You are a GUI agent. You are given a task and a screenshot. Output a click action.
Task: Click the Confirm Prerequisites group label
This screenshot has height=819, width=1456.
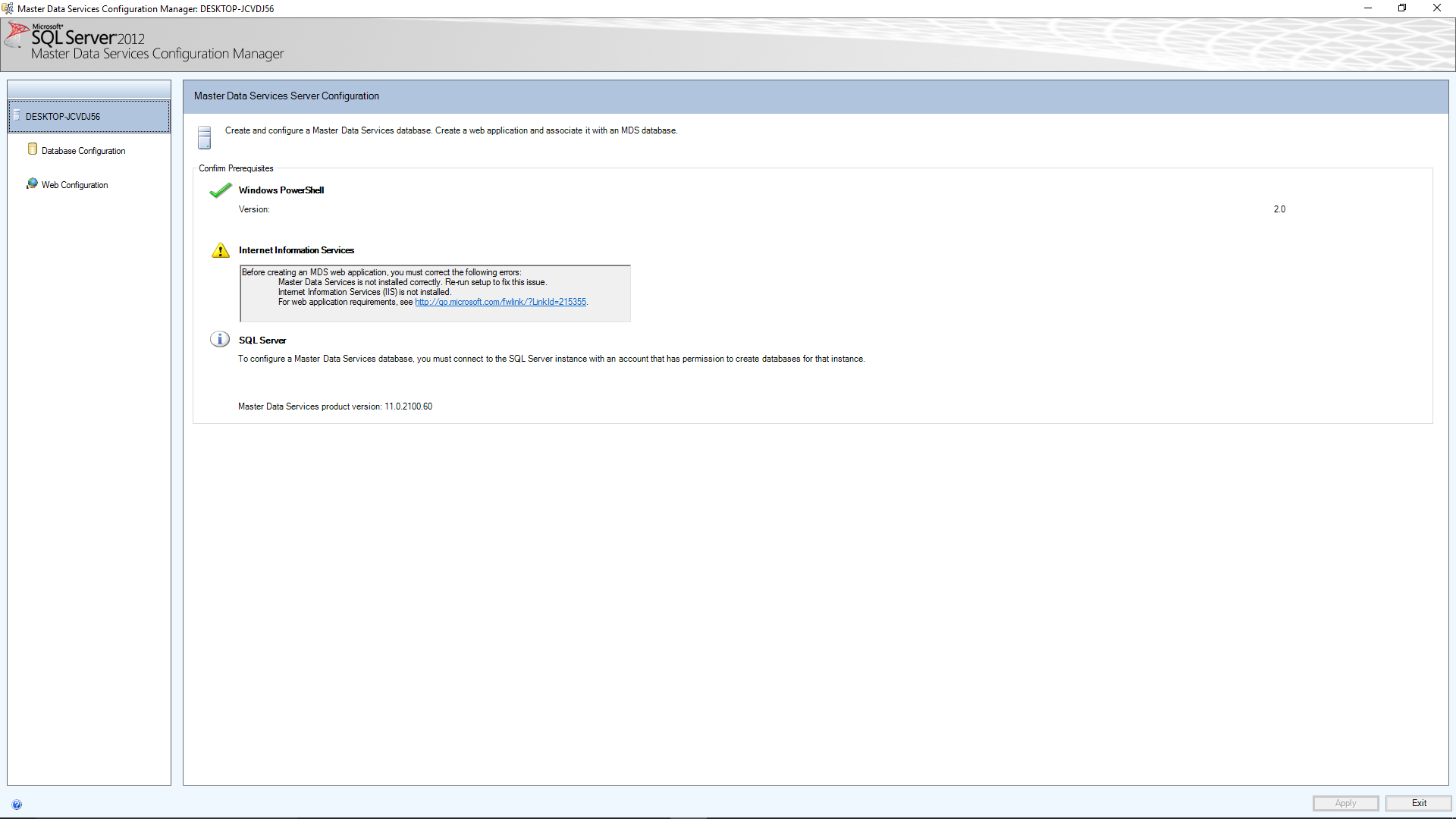[x=236, y=168]
